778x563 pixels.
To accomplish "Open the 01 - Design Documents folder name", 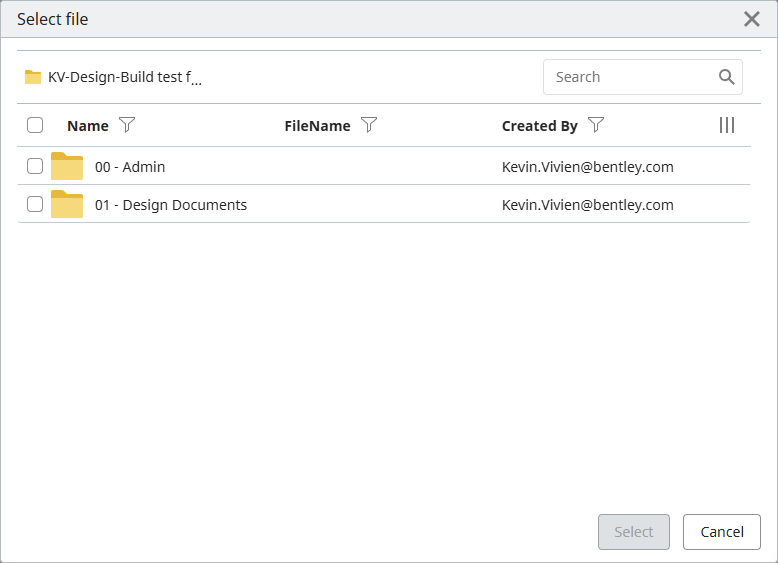I will pyautogui.click(x=171, y=205).
